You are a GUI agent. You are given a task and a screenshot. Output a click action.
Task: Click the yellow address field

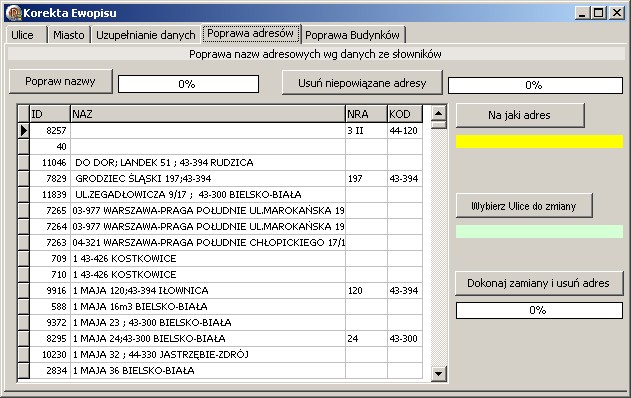click(x=539, y=141)
